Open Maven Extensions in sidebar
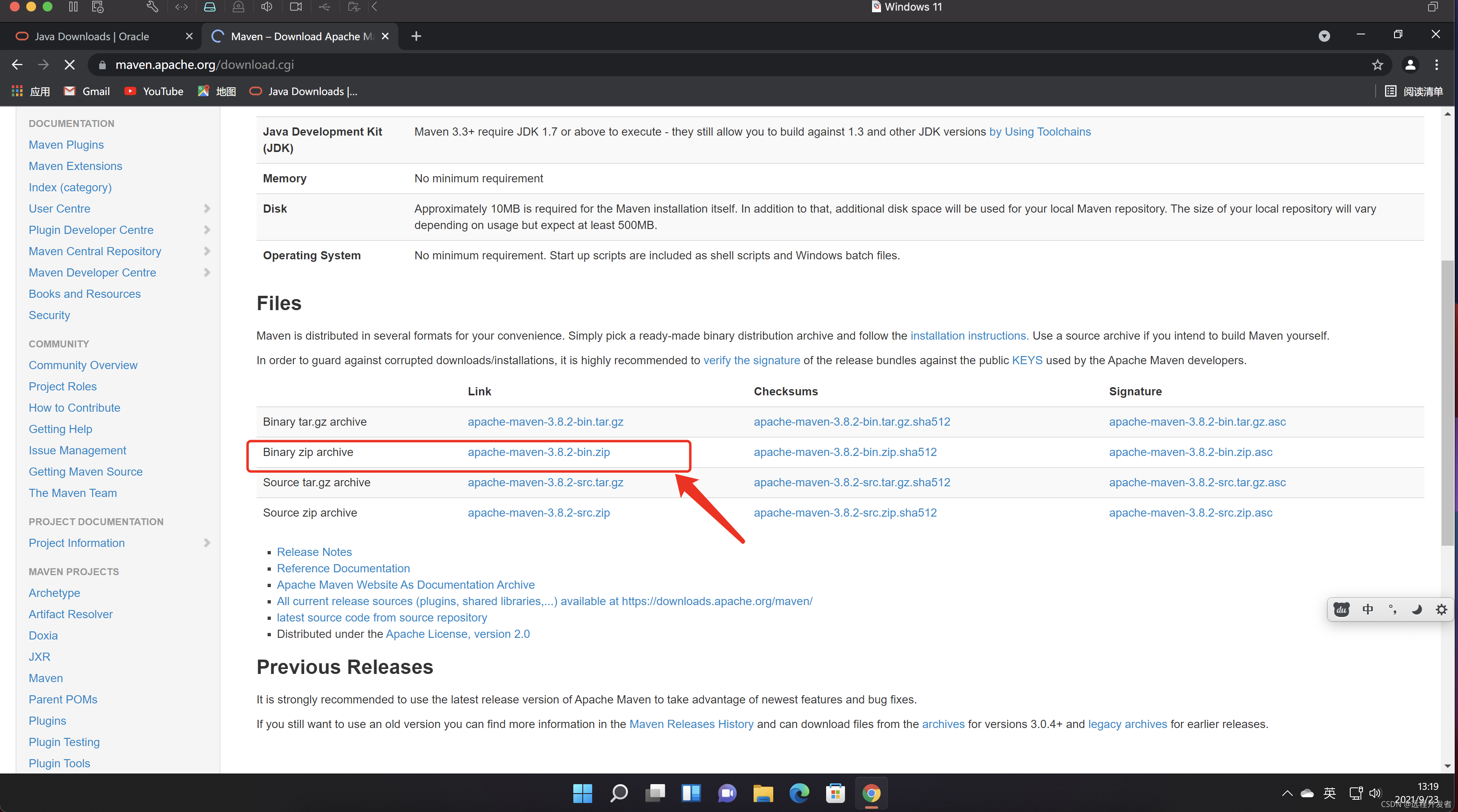This screenshot has width=1458, height=812. [x=75, y=166]
